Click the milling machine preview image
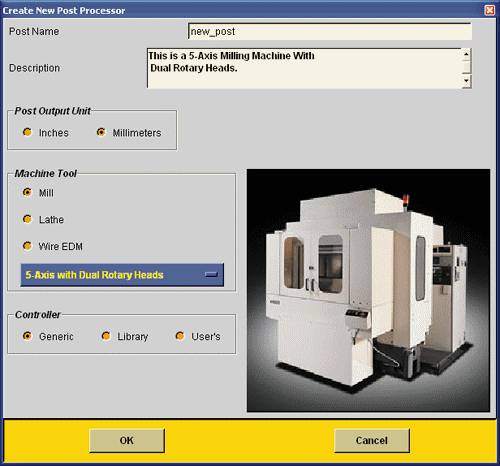Viewport: 500px width, 466px height. [x=368, y=290]
